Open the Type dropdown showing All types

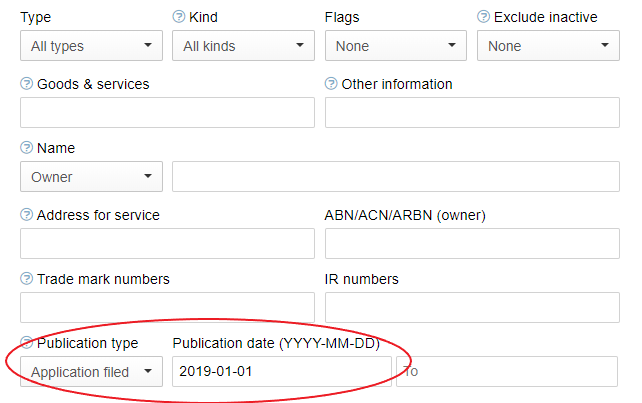click(91, 46)
